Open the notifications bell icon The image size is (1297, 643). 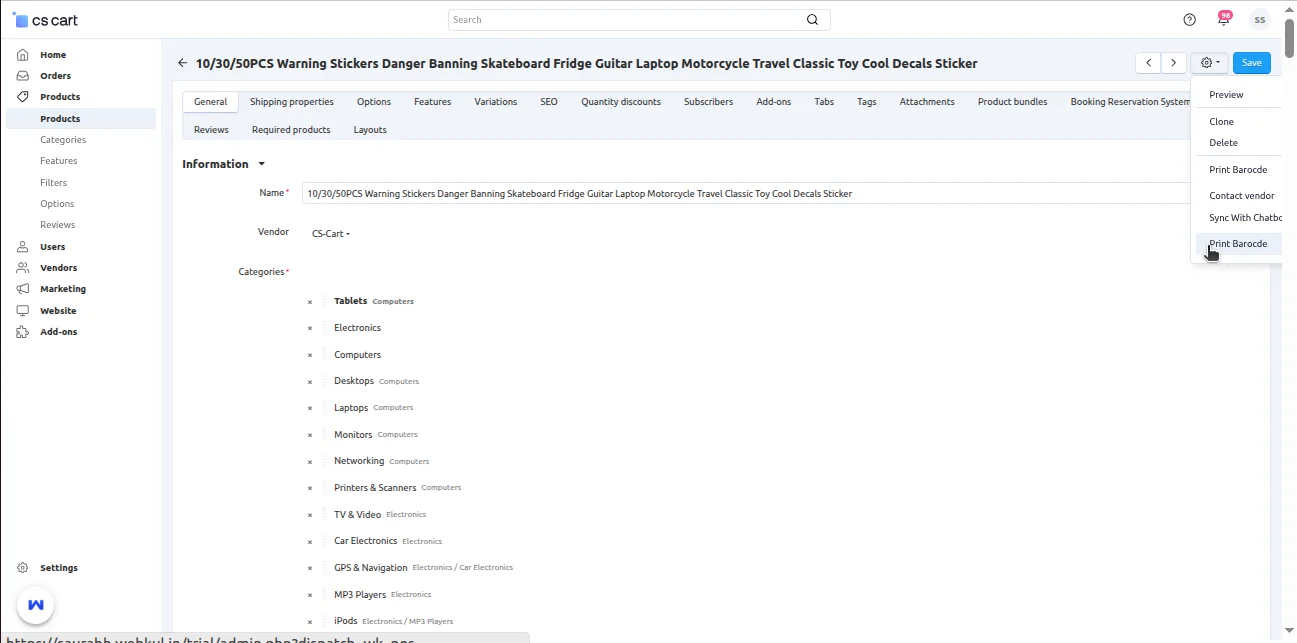coord(1223,20)
